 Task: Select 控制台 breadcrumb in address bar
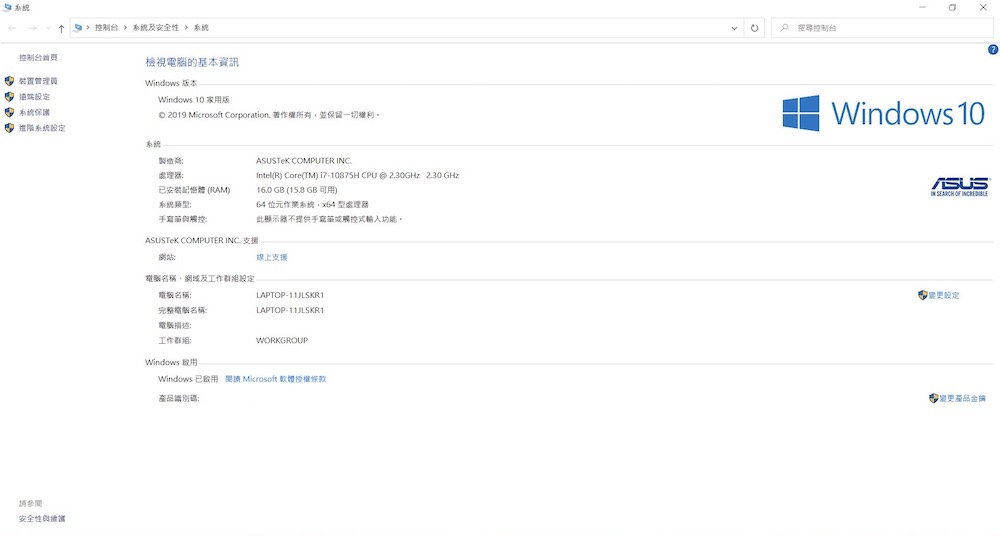107,27
